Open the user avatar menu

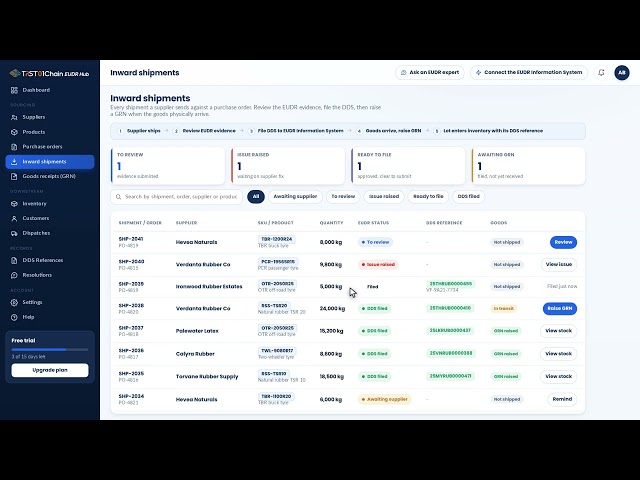(622, 73)
